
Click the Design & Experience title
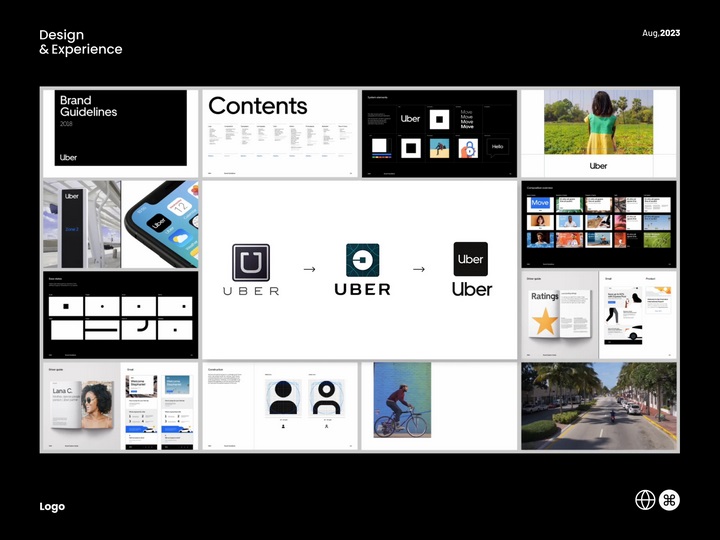click(81, 42)
